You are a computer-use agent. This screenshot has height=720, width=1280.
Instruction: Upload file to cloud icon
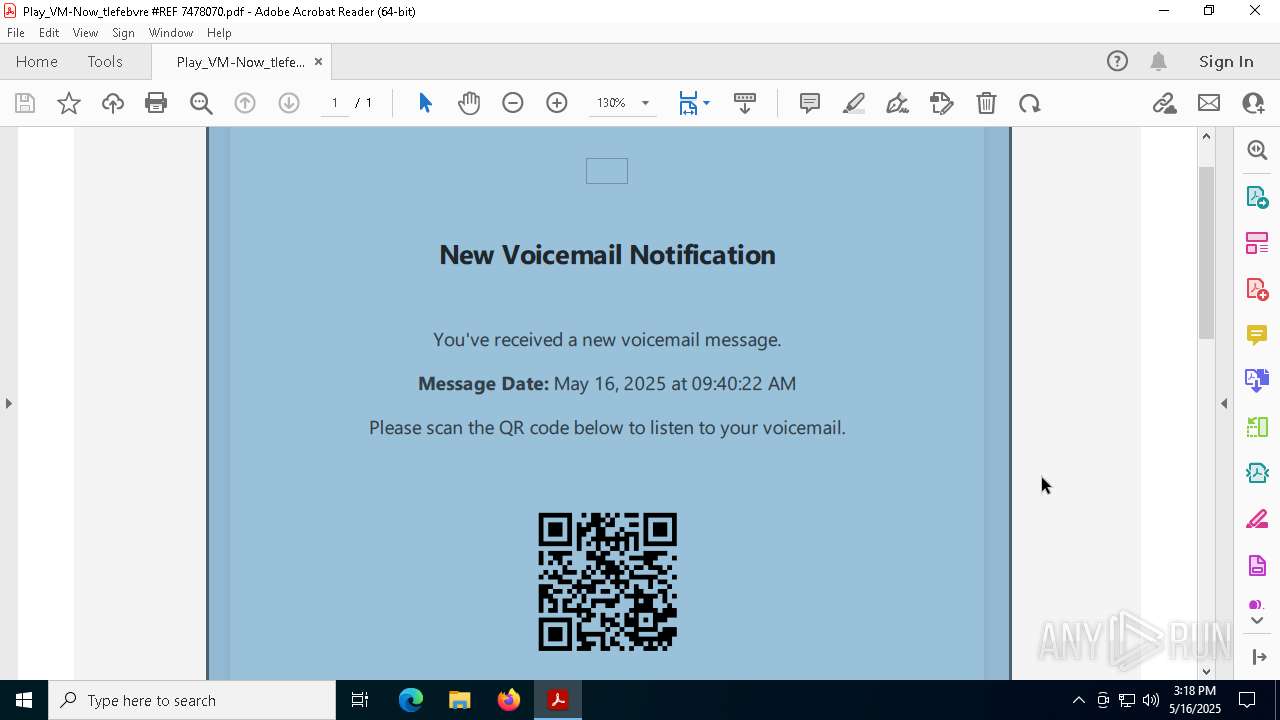113,103
